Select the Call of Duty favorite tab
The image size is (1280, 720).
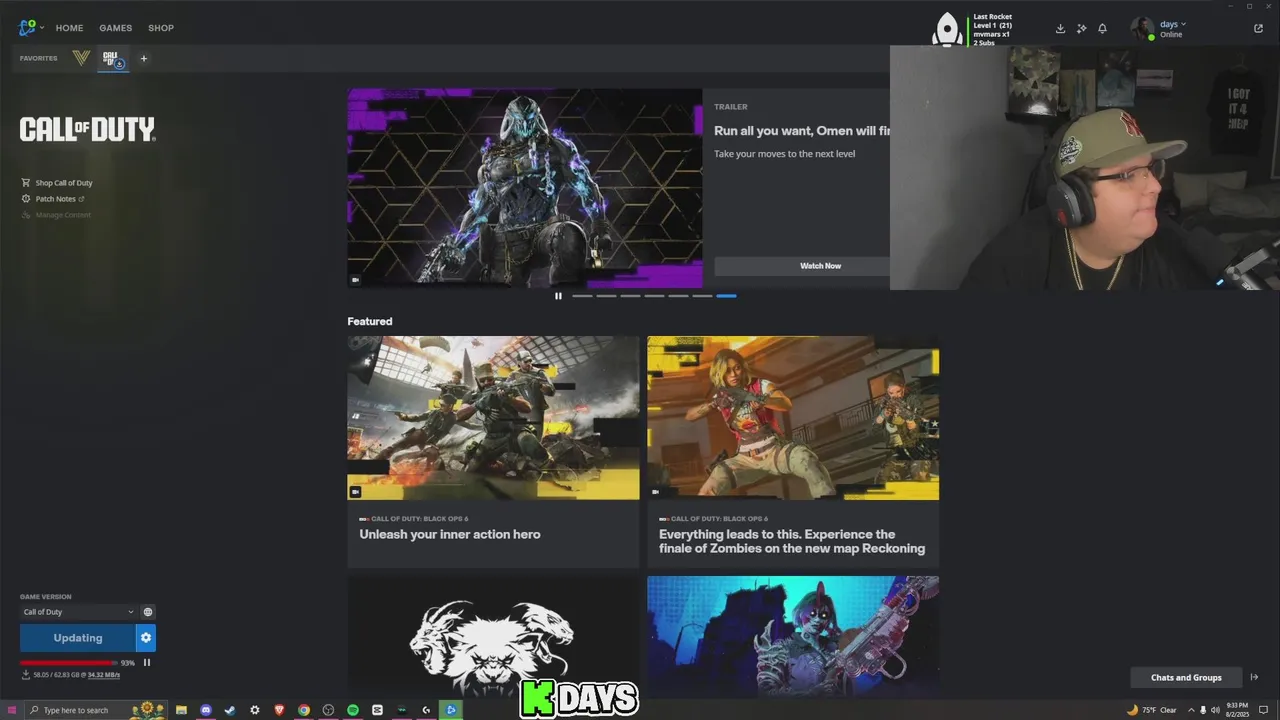pyautogui.click(x=113, y=59)
